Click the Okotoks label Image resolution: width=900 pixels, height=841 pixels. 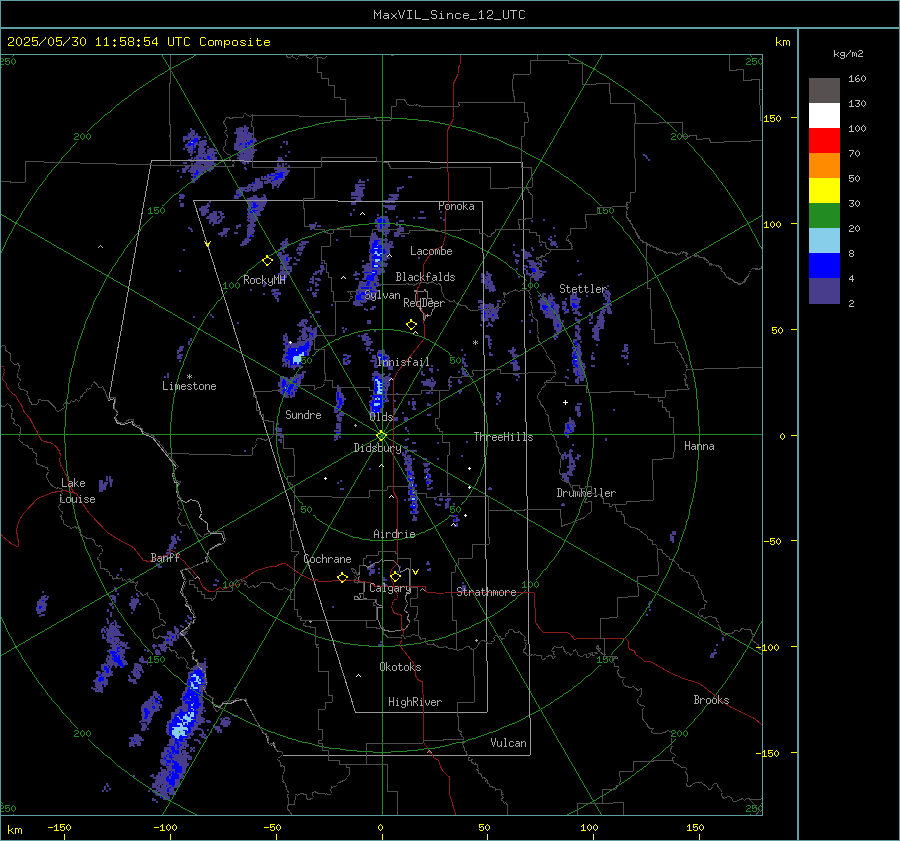400,667
